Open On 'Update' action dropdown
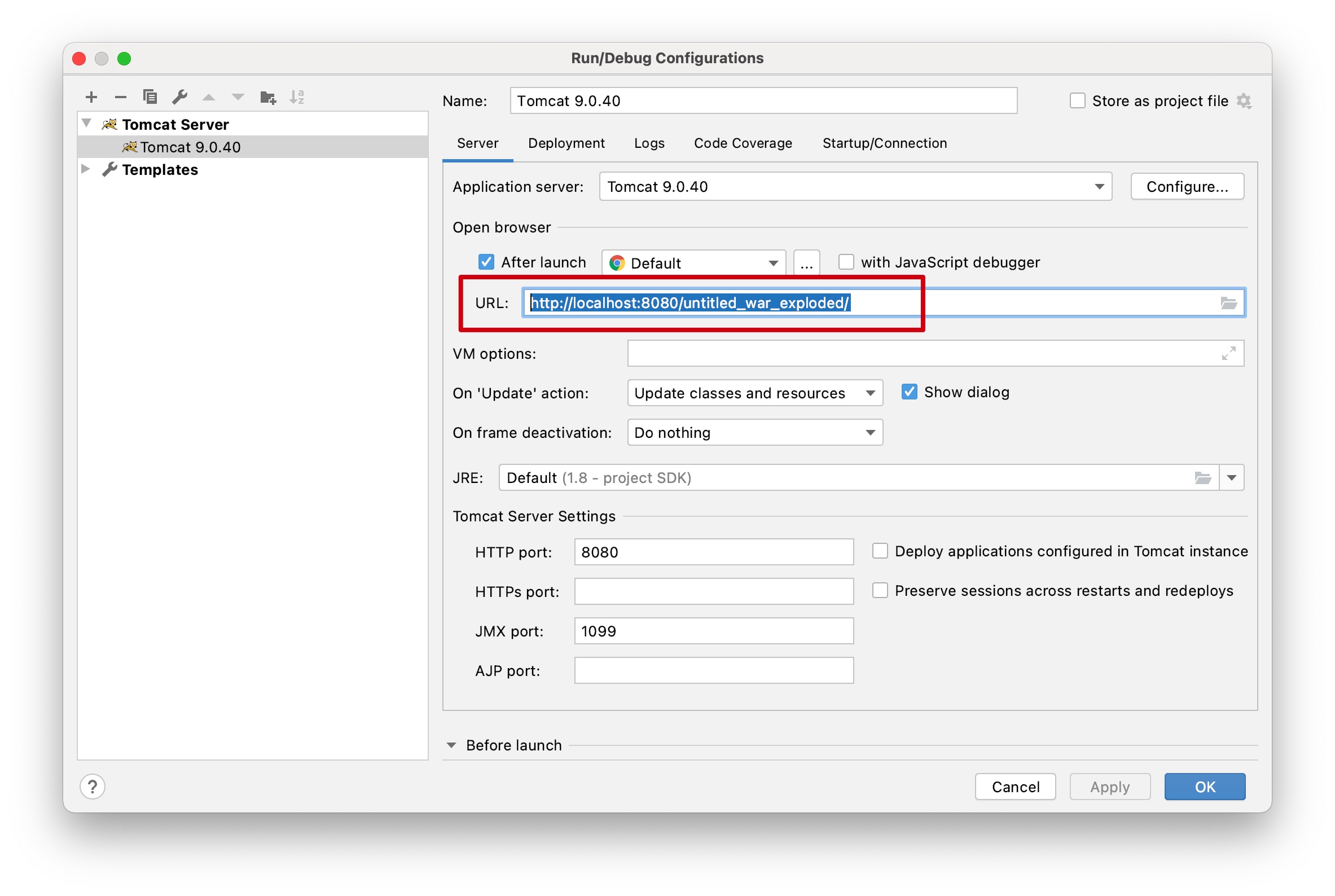 pyautogui.click(x=755, y=393)
